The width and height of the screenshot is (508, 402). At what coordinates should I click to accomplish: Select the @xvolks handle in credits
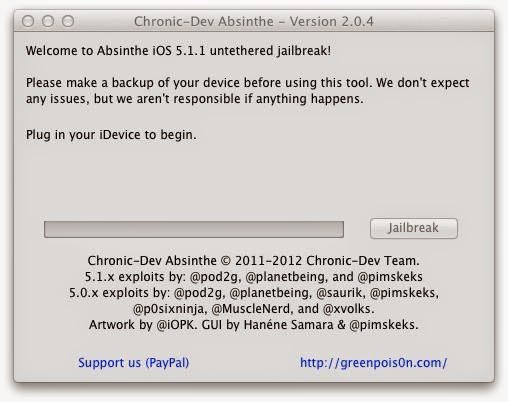(348, 309)
